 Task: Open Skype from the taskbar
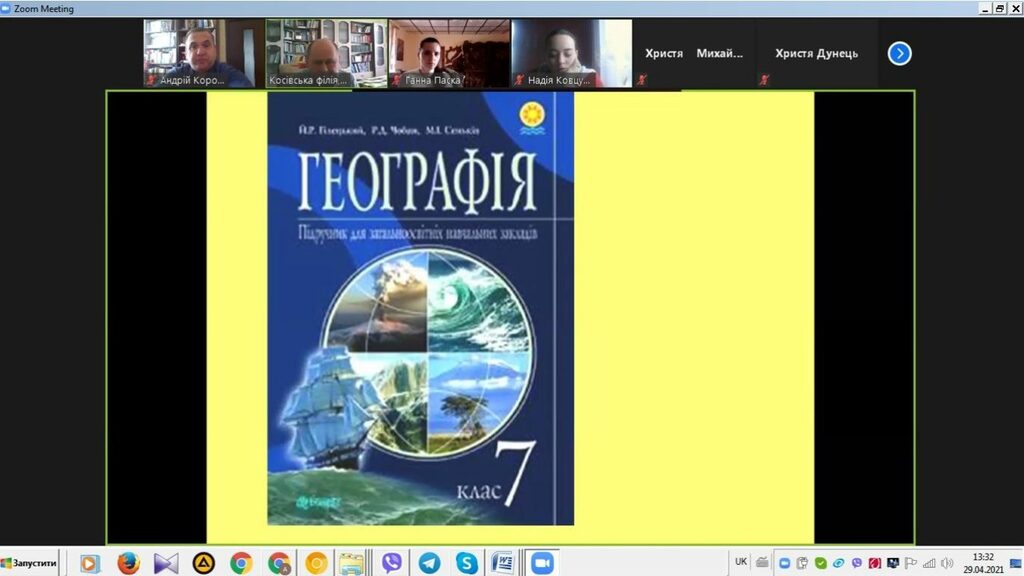click(x=466, y=563)
